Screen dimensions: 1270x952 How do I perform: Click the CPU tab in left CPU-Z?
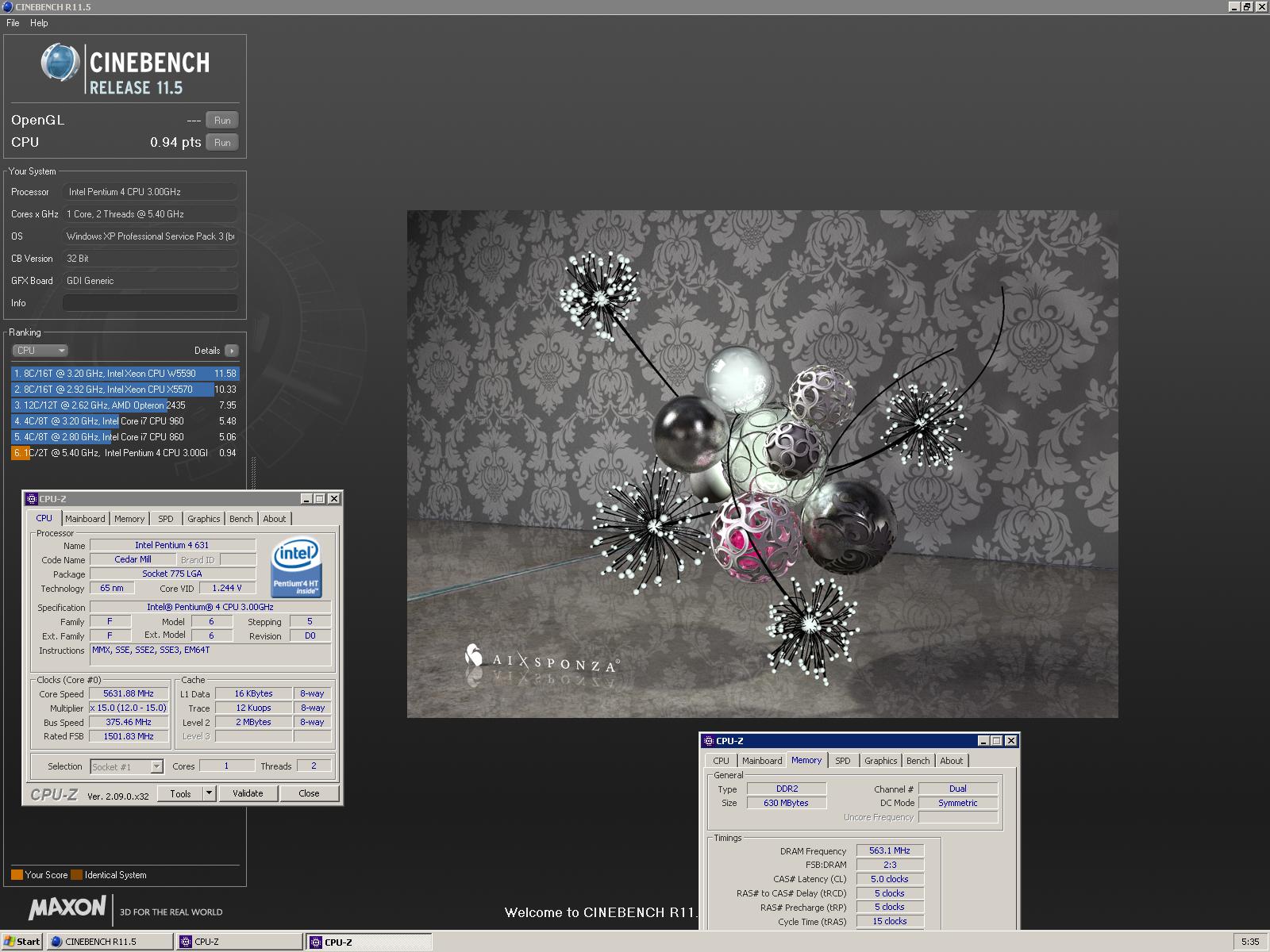point(44,518)
